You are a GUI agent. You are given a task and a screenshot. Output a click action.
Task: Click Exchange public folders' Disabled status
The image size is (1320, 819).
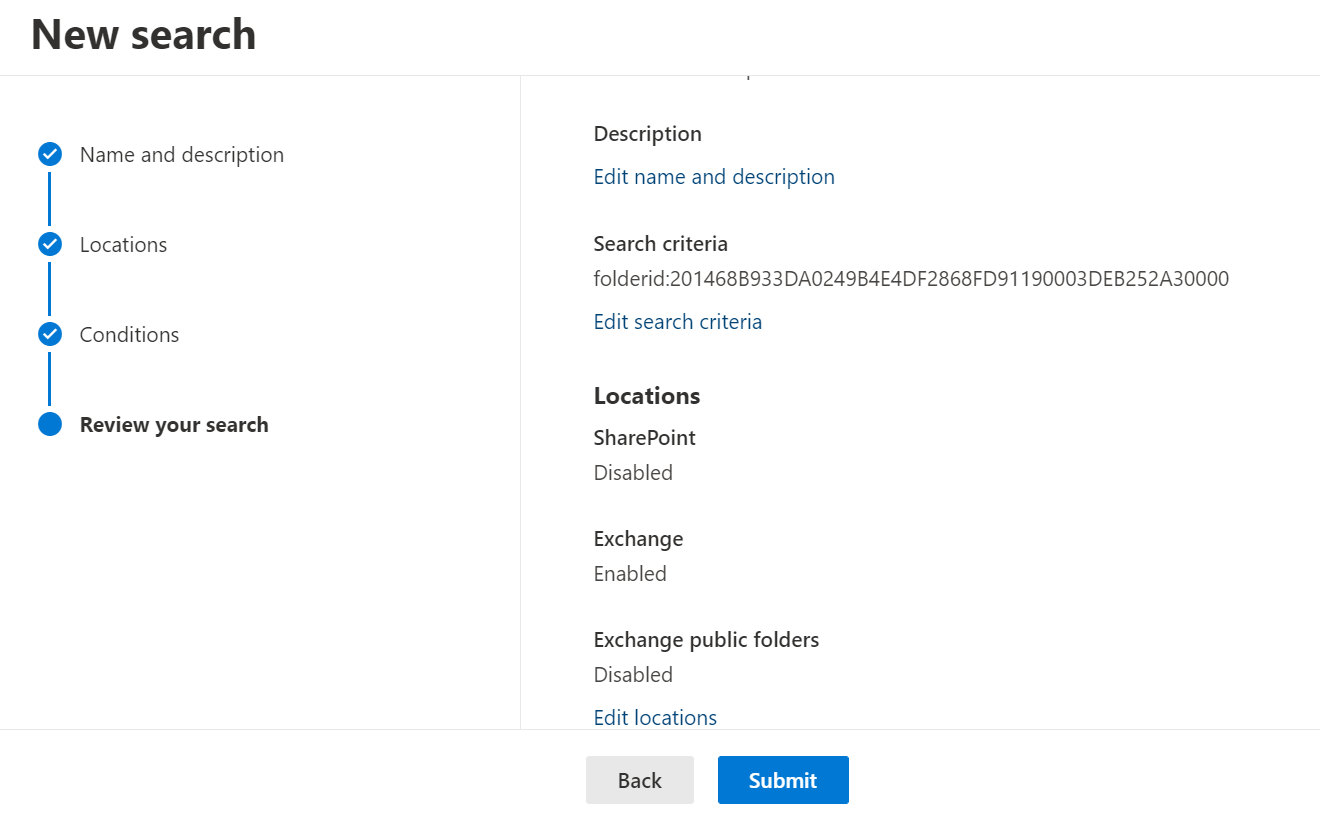[632, 675]
